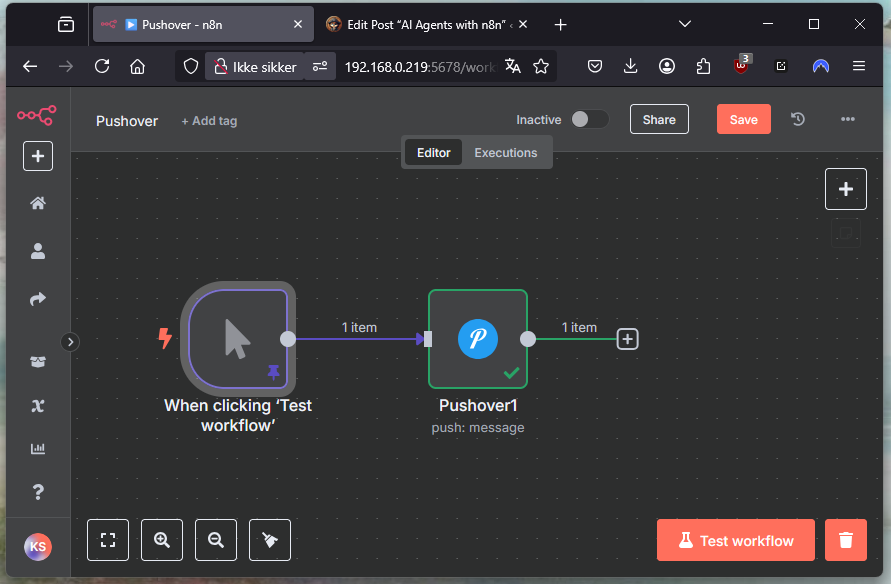
Task: Select the manual trigger cursor node
Action: [x=238, y=339]
